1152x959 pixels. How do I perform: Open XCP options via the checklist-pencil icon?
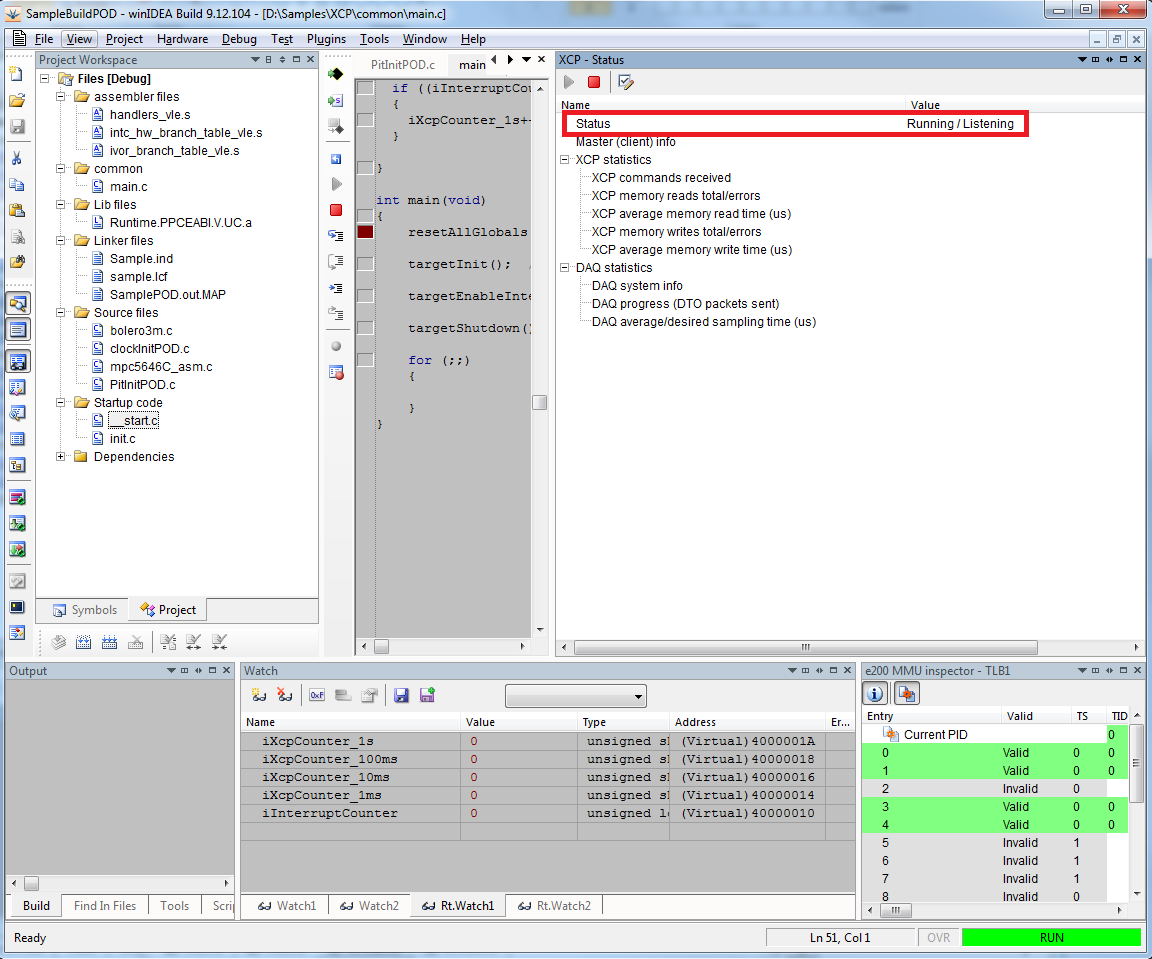[626, 82]
